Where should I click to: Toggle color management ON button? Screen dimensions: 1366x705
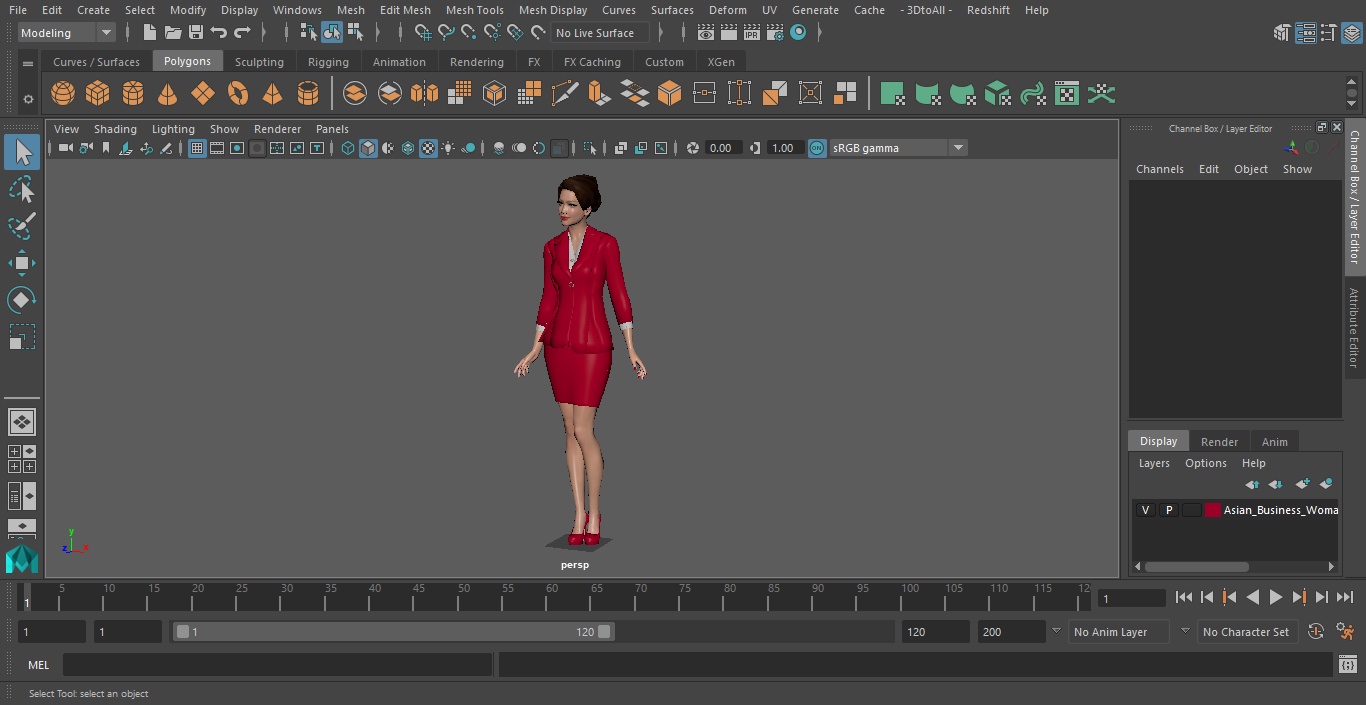tap(817, 148)
